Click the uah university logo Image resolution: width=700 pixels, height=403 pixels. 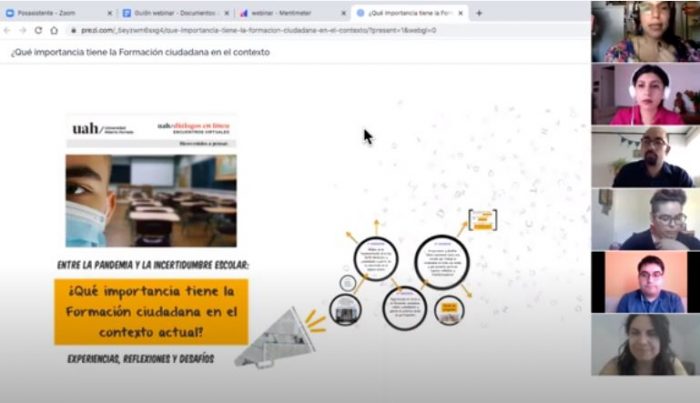pyautogui.click(x=103, y=129)
